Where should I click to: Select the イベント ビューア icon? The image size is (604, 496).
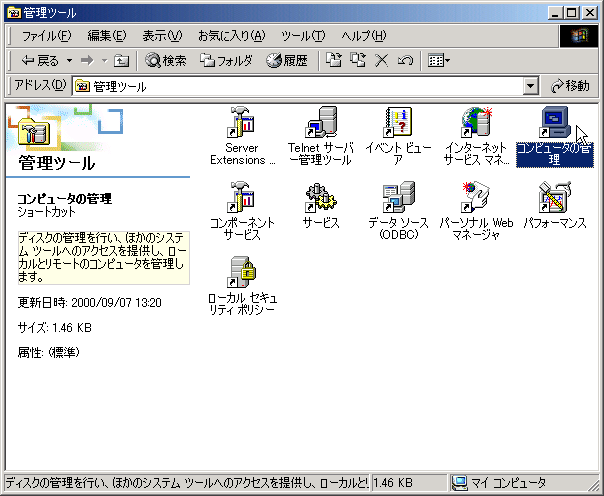[397, 123]
